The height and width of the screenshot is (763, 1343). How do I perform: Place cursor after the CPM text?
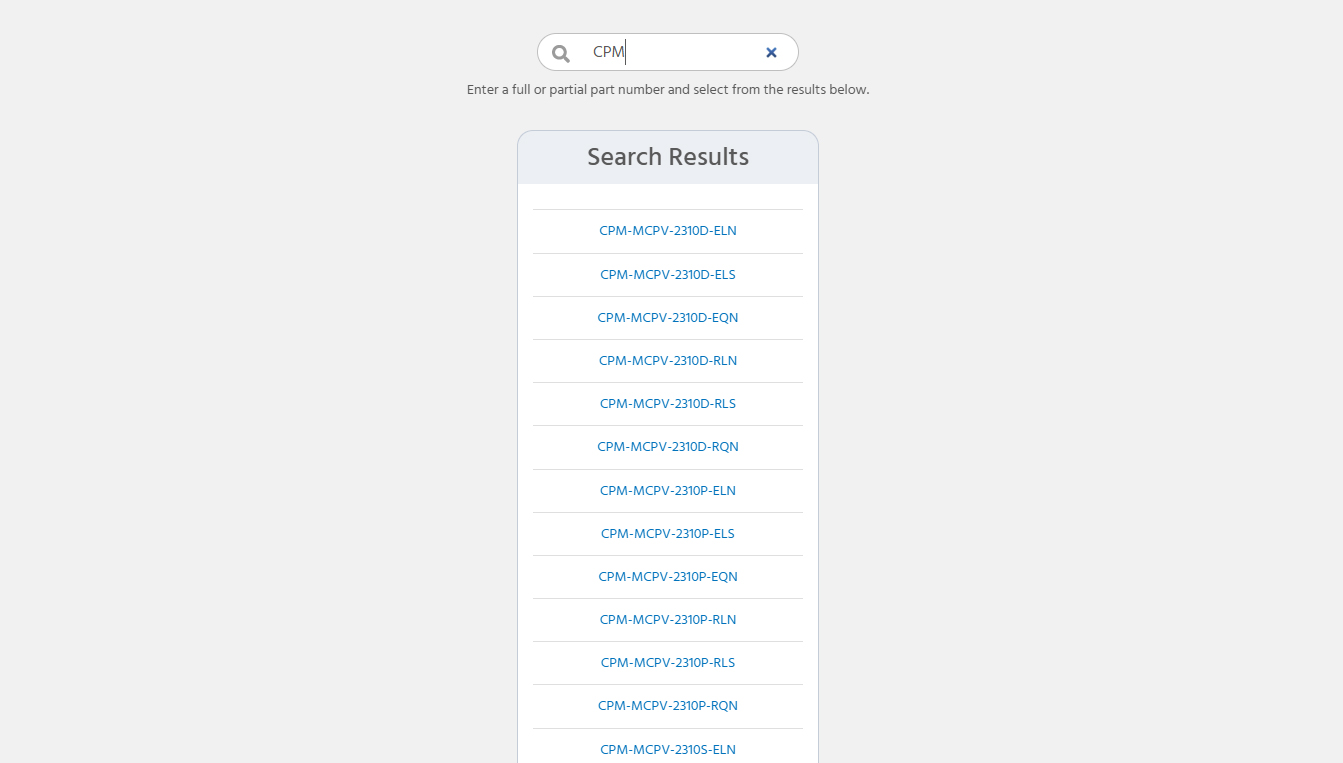pyautogui.click(x=624, y=52)
